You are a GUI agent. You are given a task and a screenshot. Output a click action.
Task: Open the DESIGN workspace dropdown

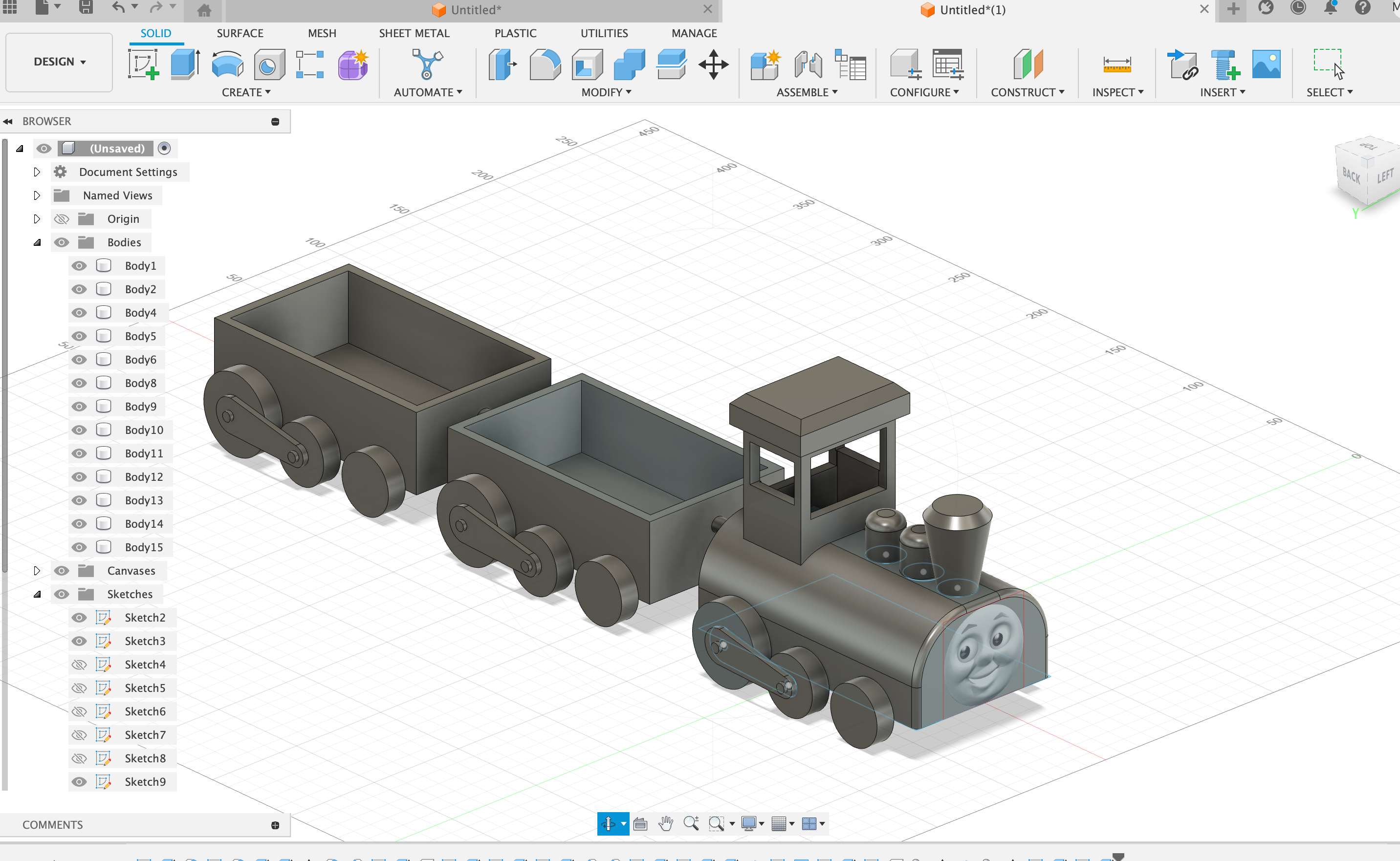point(59,62)
